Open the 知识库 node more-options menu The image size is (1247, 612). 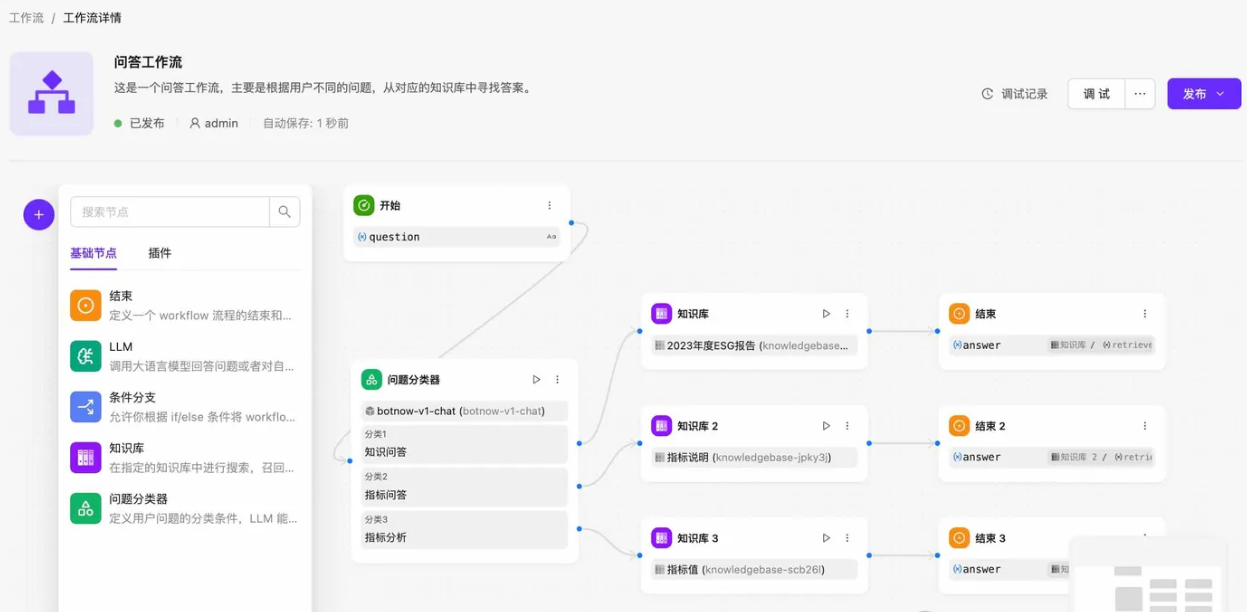(847, 313)
